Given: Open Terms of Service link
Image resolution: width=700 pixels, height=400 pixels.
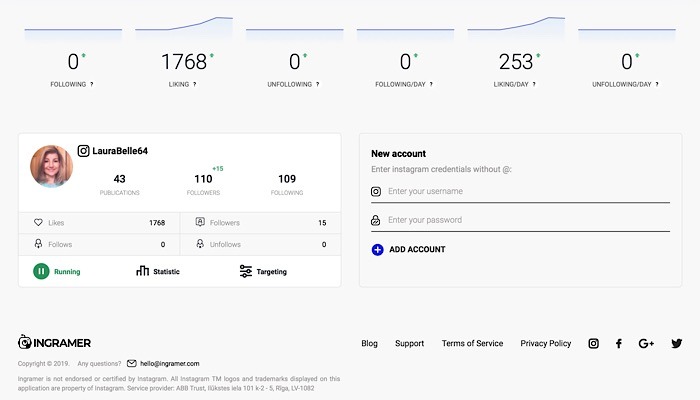Looking at the screenshot, I should click(472, 343).
